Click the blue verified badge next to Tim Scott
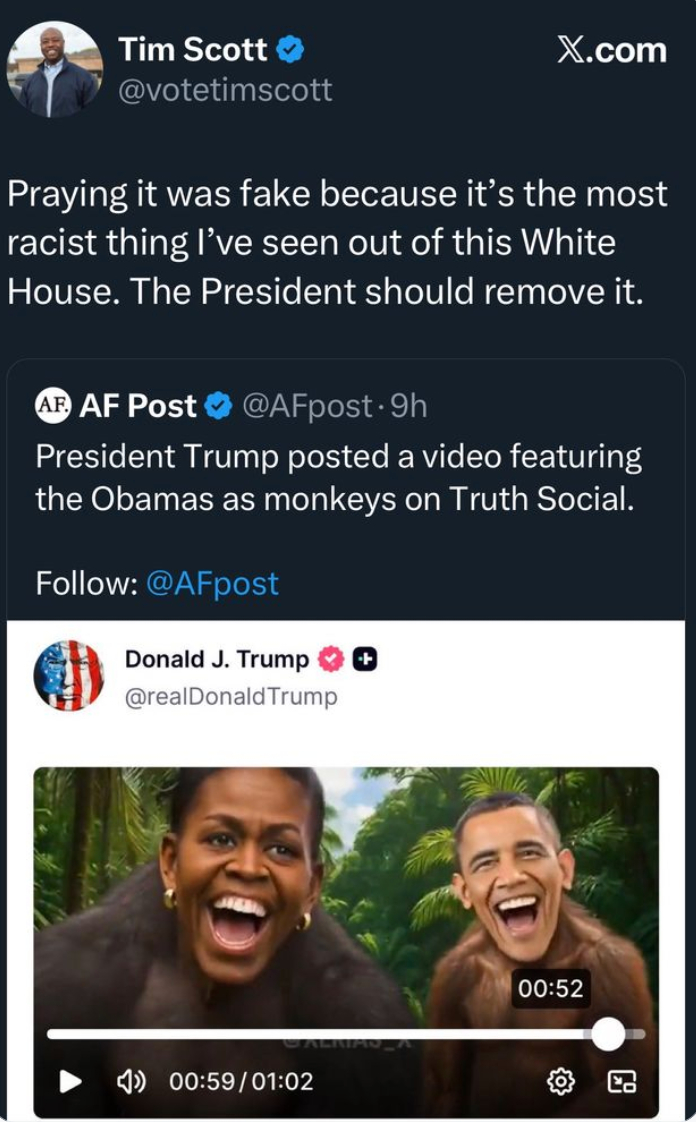Screen dimensions: 696x1122 tap(291, 49)
